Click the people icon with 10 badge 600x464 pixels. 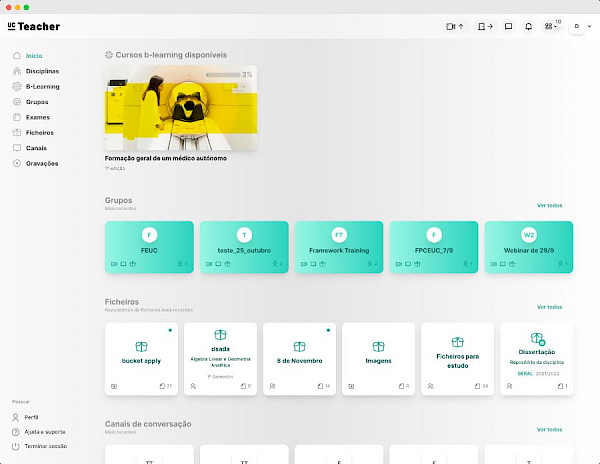click(551, 26)
